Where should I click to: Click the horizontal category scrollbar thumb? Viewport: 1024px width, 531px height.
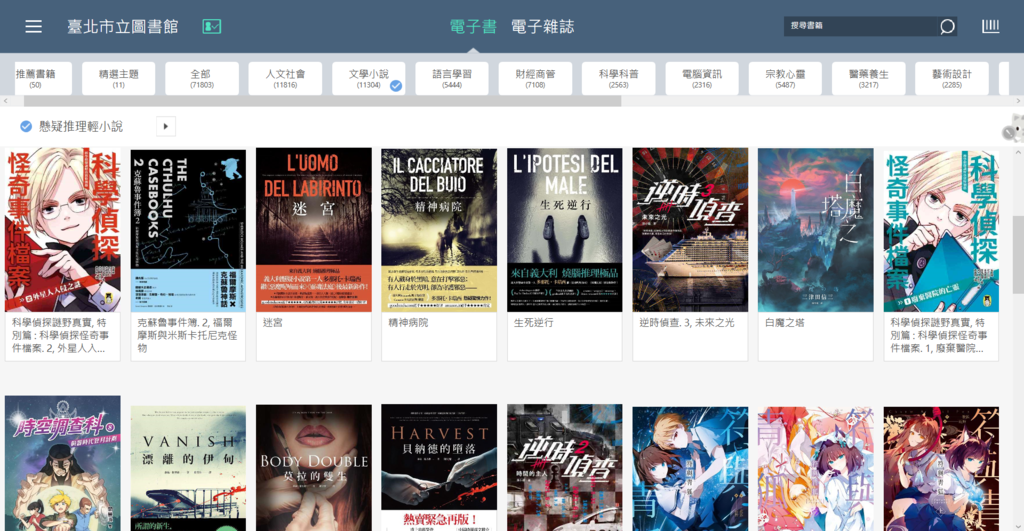(x=323, y=101)
